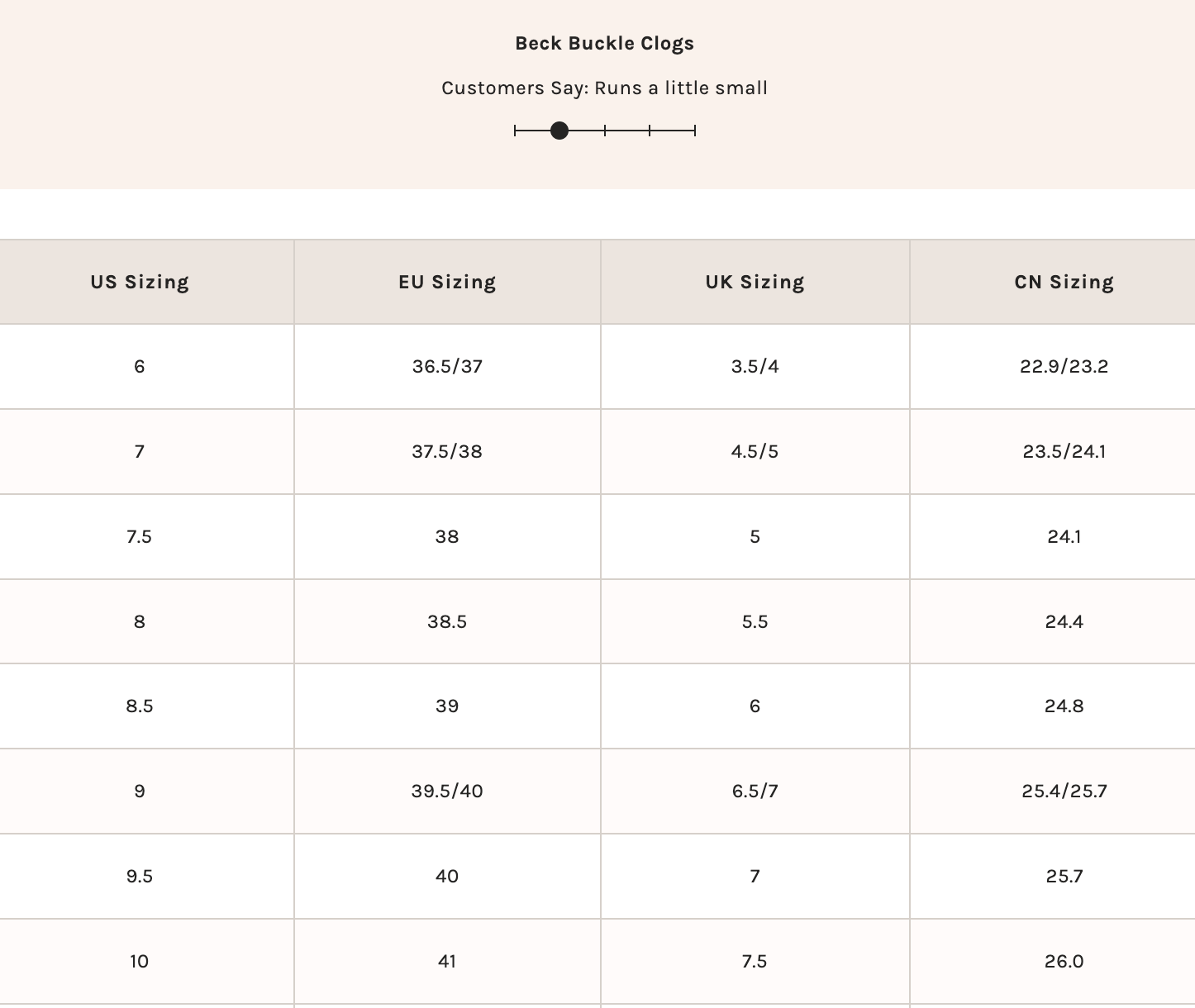This screenshot has width=1195, height=1008.
Task: Click US size 6 cell
Action: click(x=140, y=367)
